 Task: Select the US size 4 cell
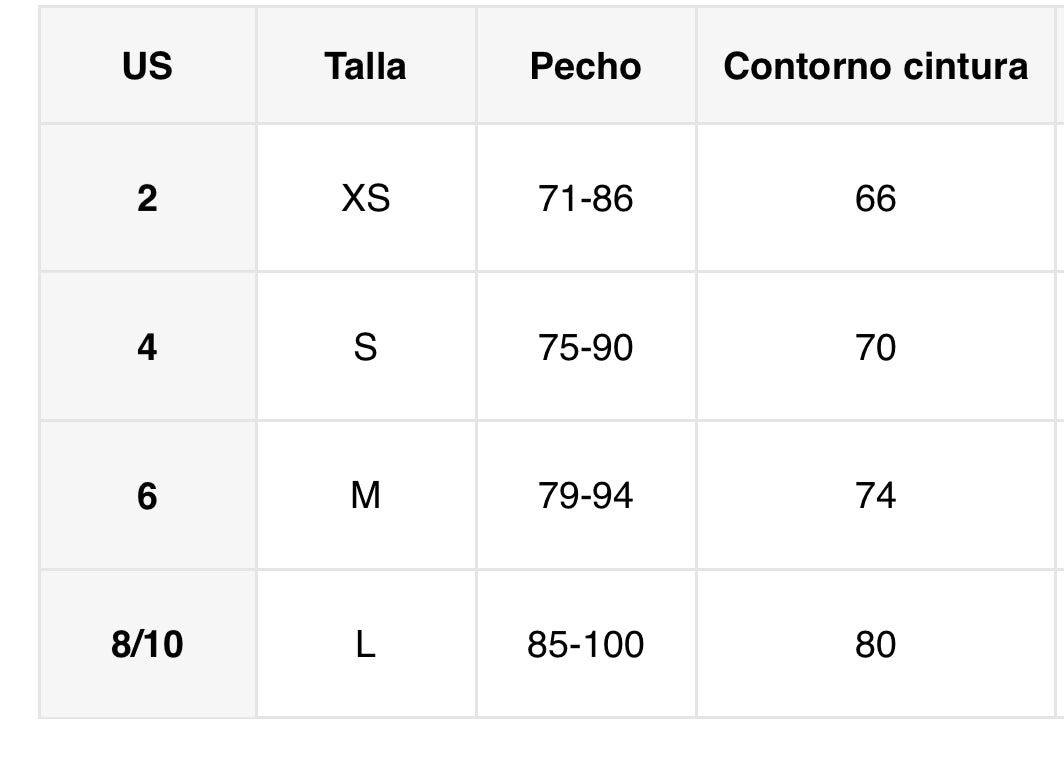147,347
